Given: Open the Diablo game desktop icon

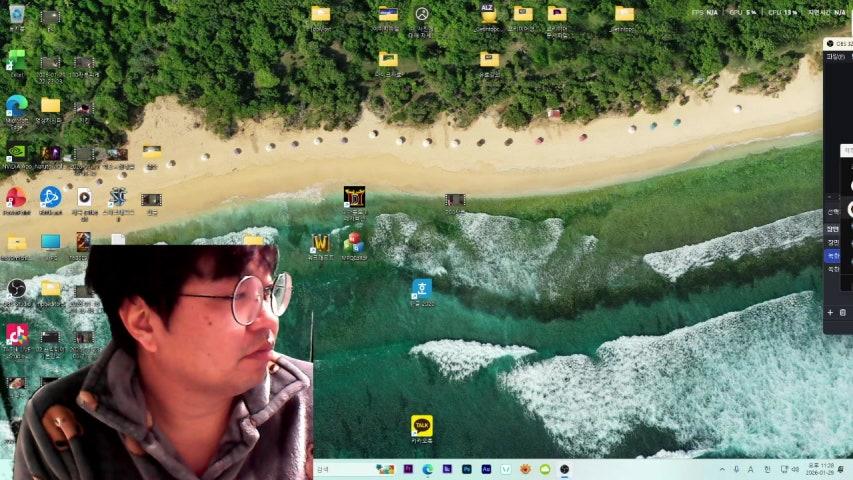Looking at the screenshot, I should click(x=354, y=197).
